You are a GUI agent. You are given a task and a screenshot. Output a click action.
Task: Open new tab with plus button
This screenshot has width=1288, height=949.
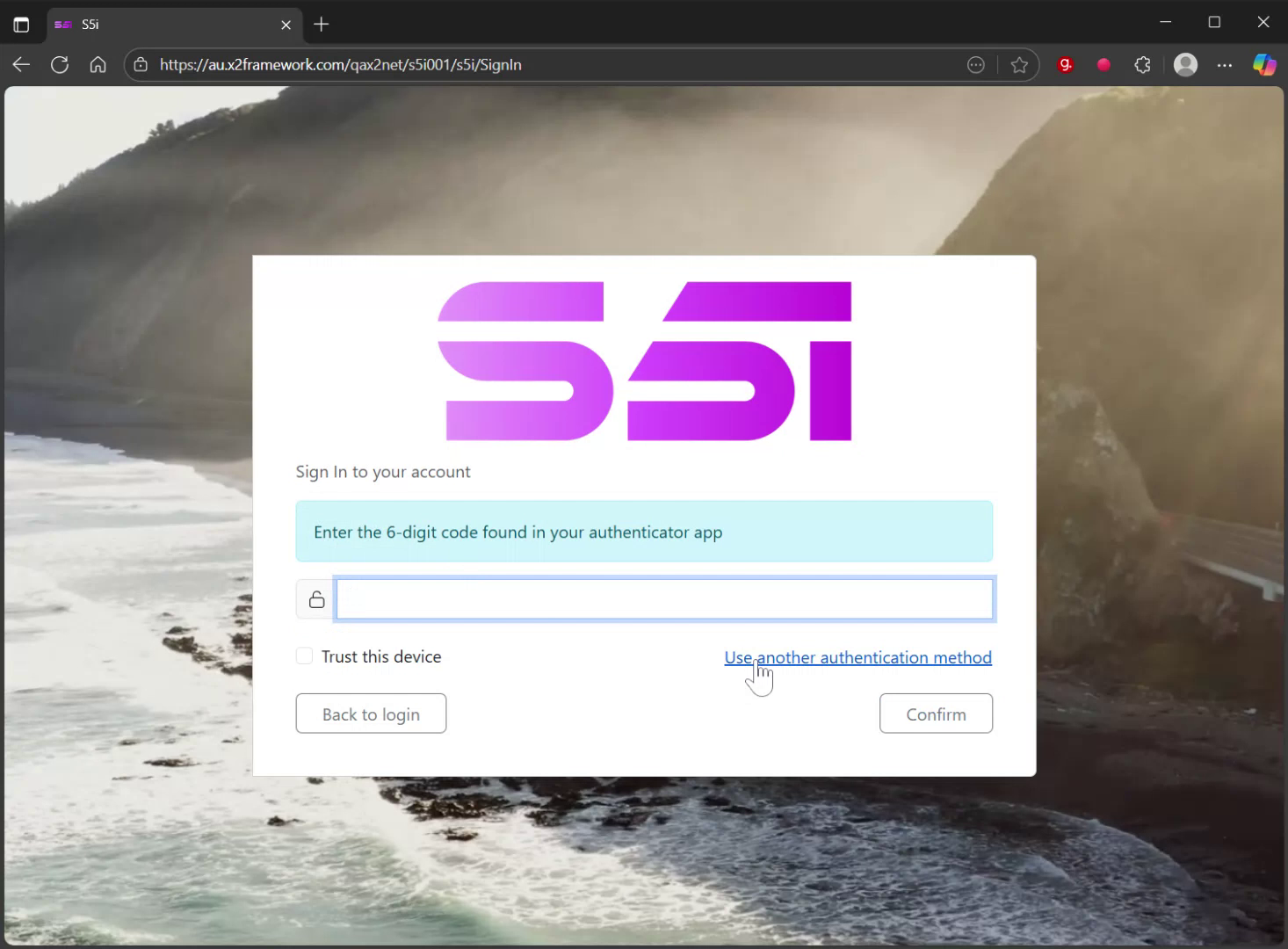tap(322, 25)
